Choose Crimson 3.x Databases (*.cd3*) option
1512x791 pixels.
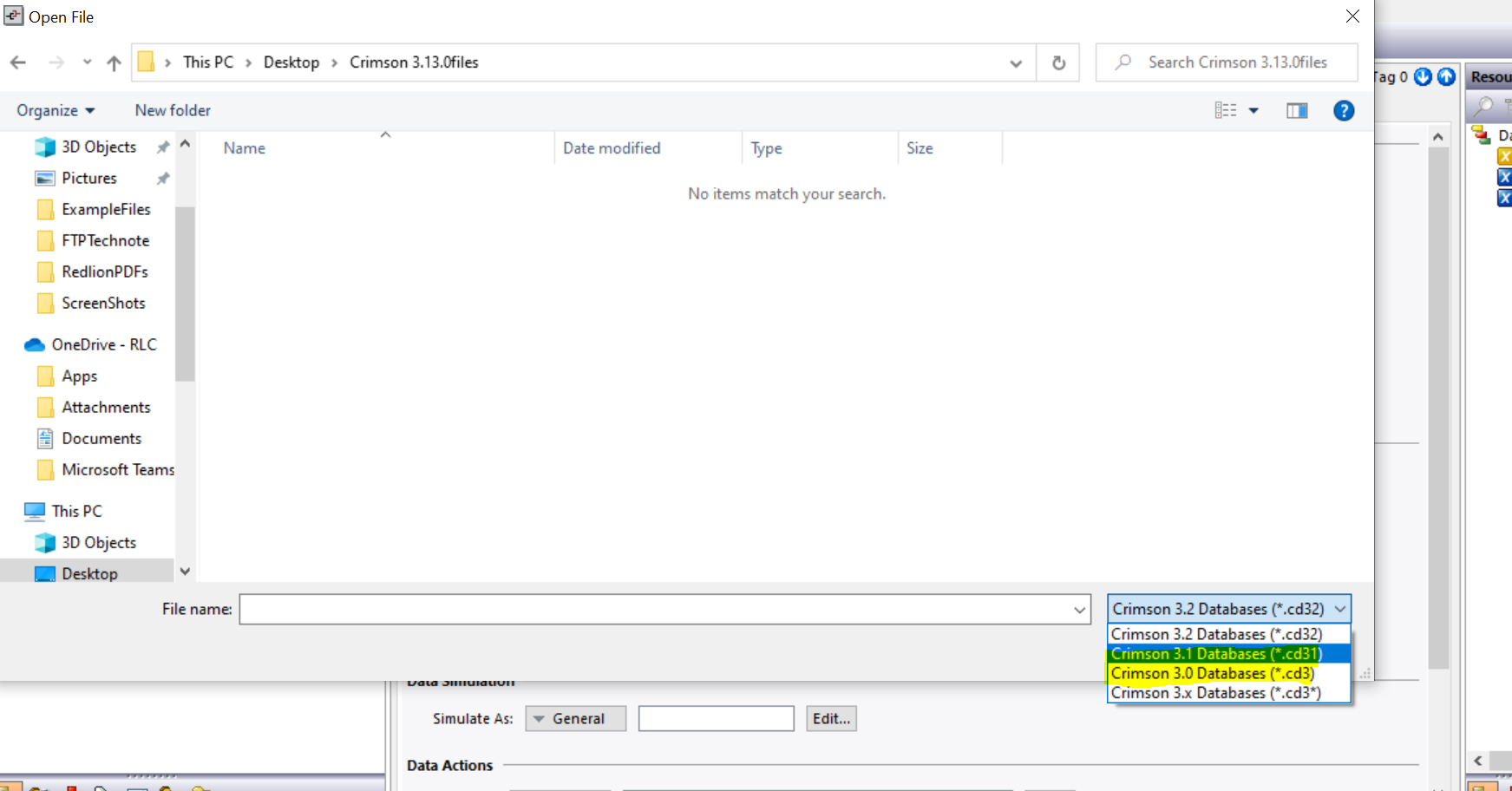[1229, 693]
